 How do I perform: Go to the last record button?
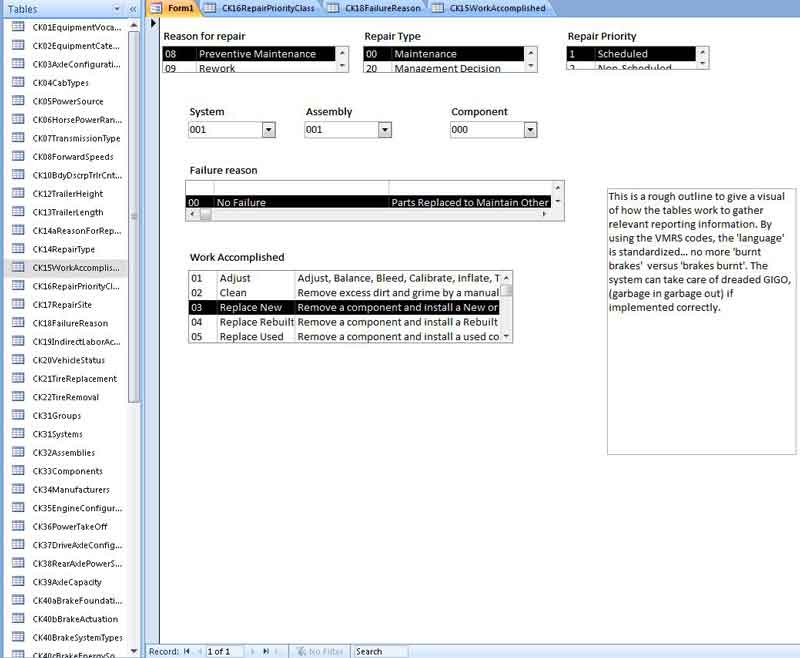click(x=266, y=651)
